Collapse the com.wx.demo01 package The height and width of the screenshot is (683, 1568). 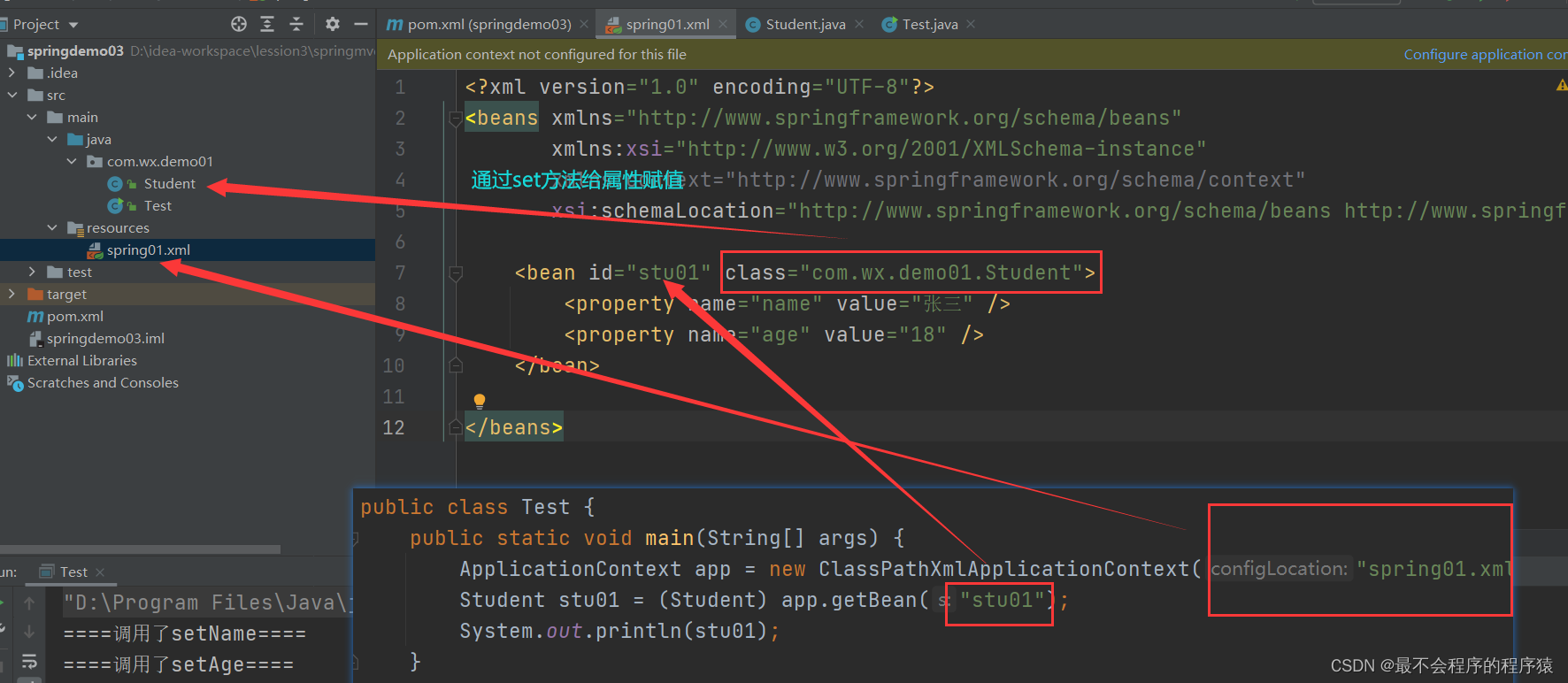[x=72, y=162]
